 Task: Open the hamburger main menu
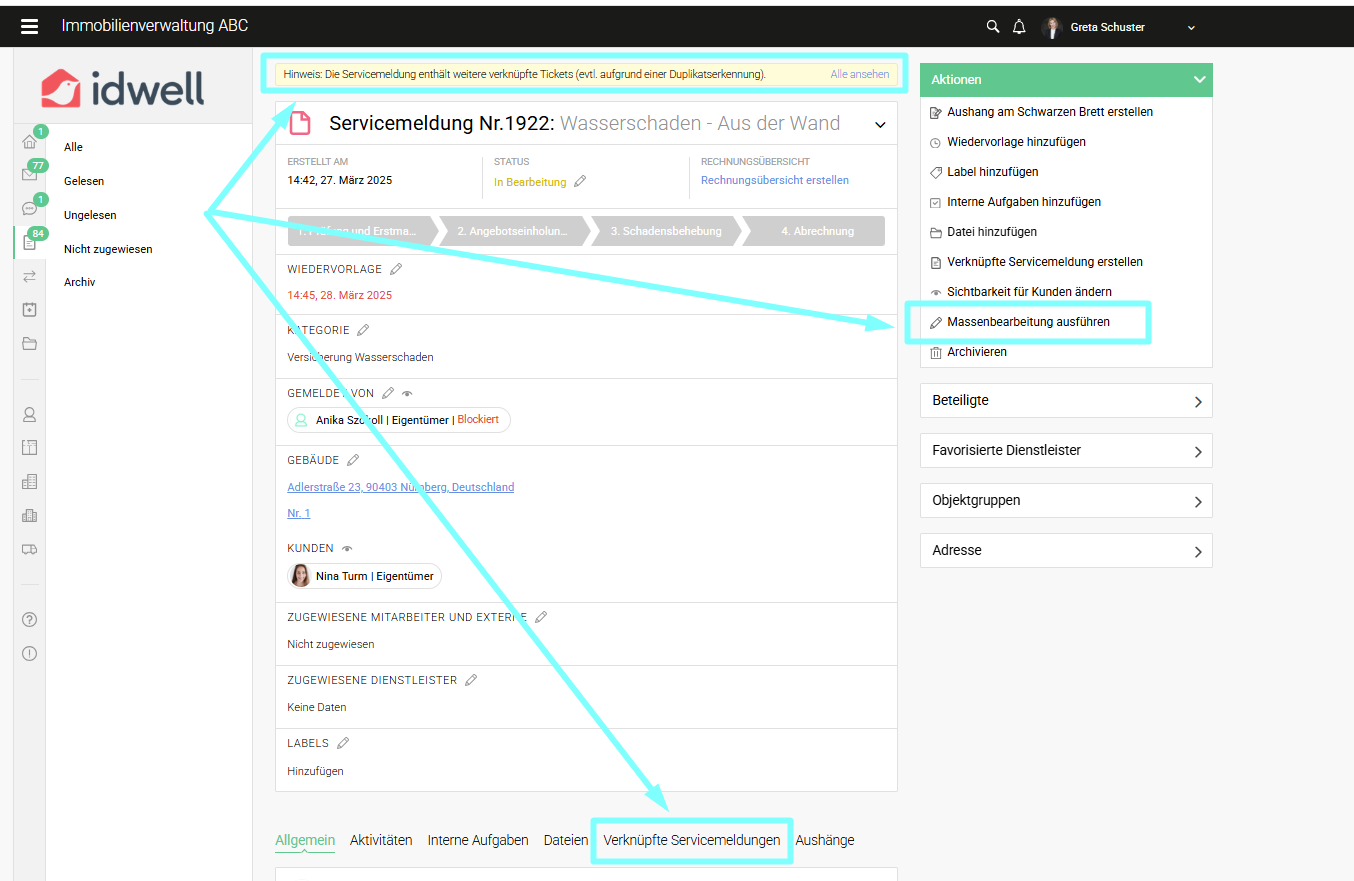pos(29,27)
